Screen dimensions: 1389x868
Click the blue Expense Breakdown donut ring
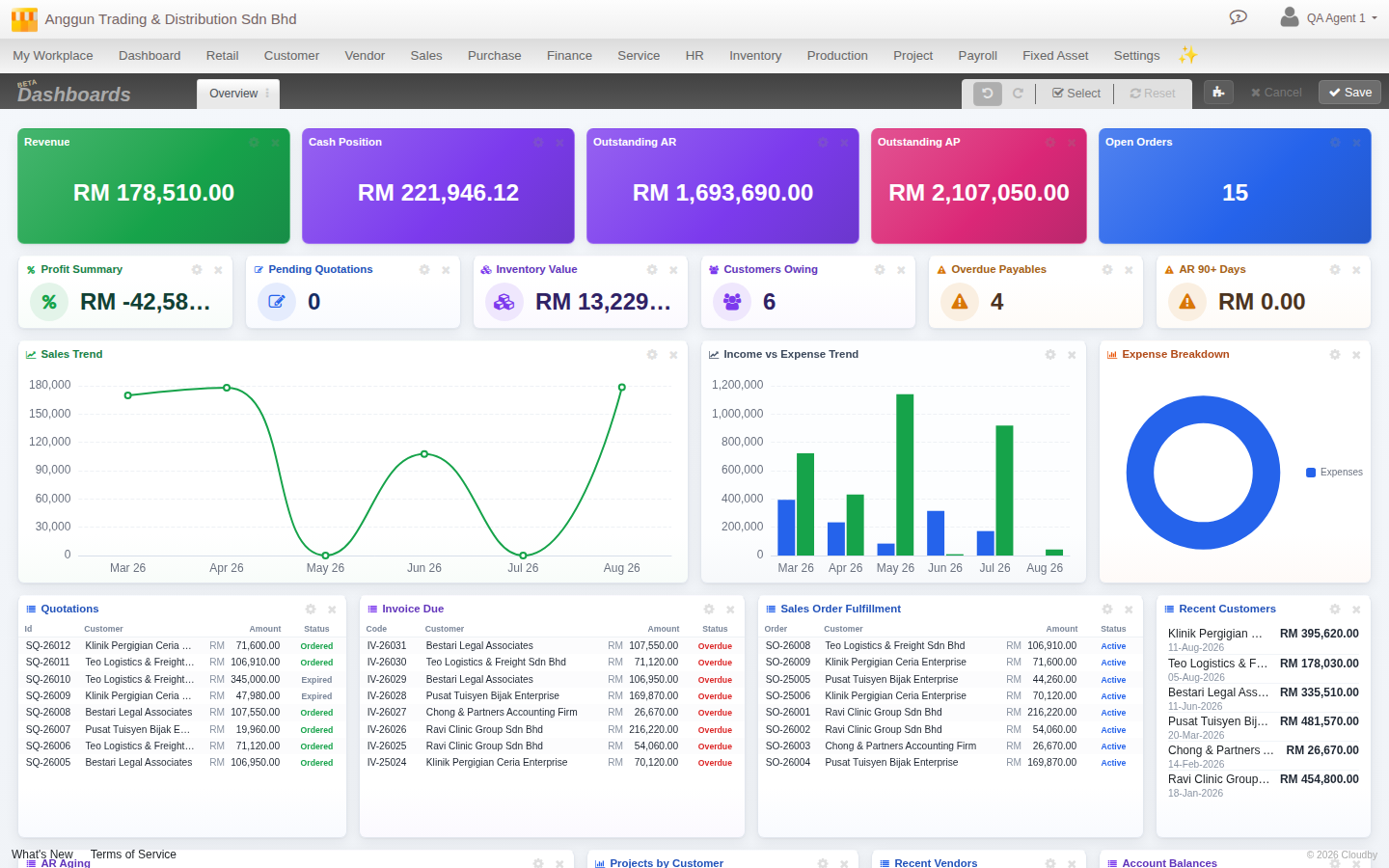(1141, 473)
